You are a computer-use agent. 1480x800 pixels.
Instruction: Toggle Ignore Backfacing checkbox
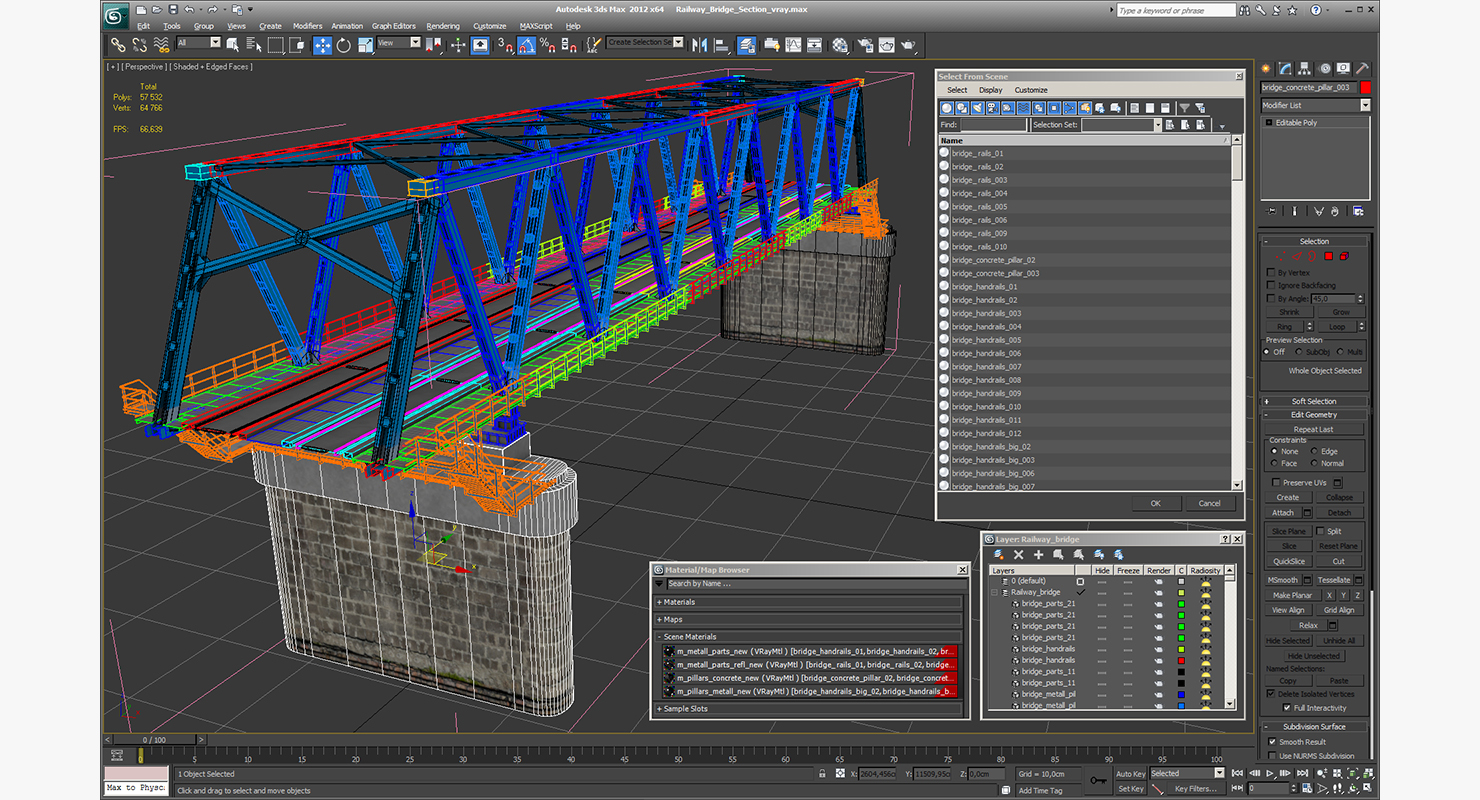point(1271,285)
